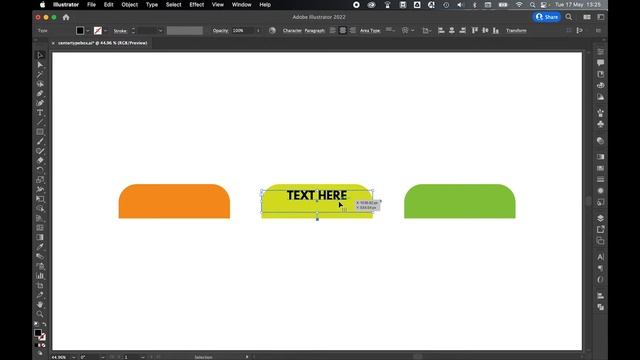
Task: Click the TEXT HERE text on yellow shape
Action: 317,196
